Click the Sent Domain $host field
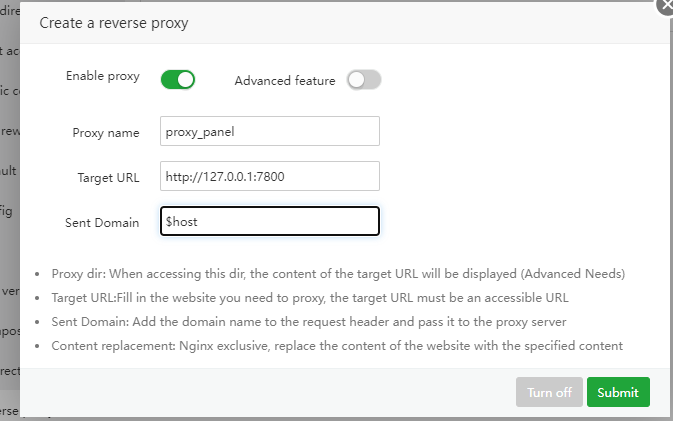The image size is (673, 421). coord(269,221)
